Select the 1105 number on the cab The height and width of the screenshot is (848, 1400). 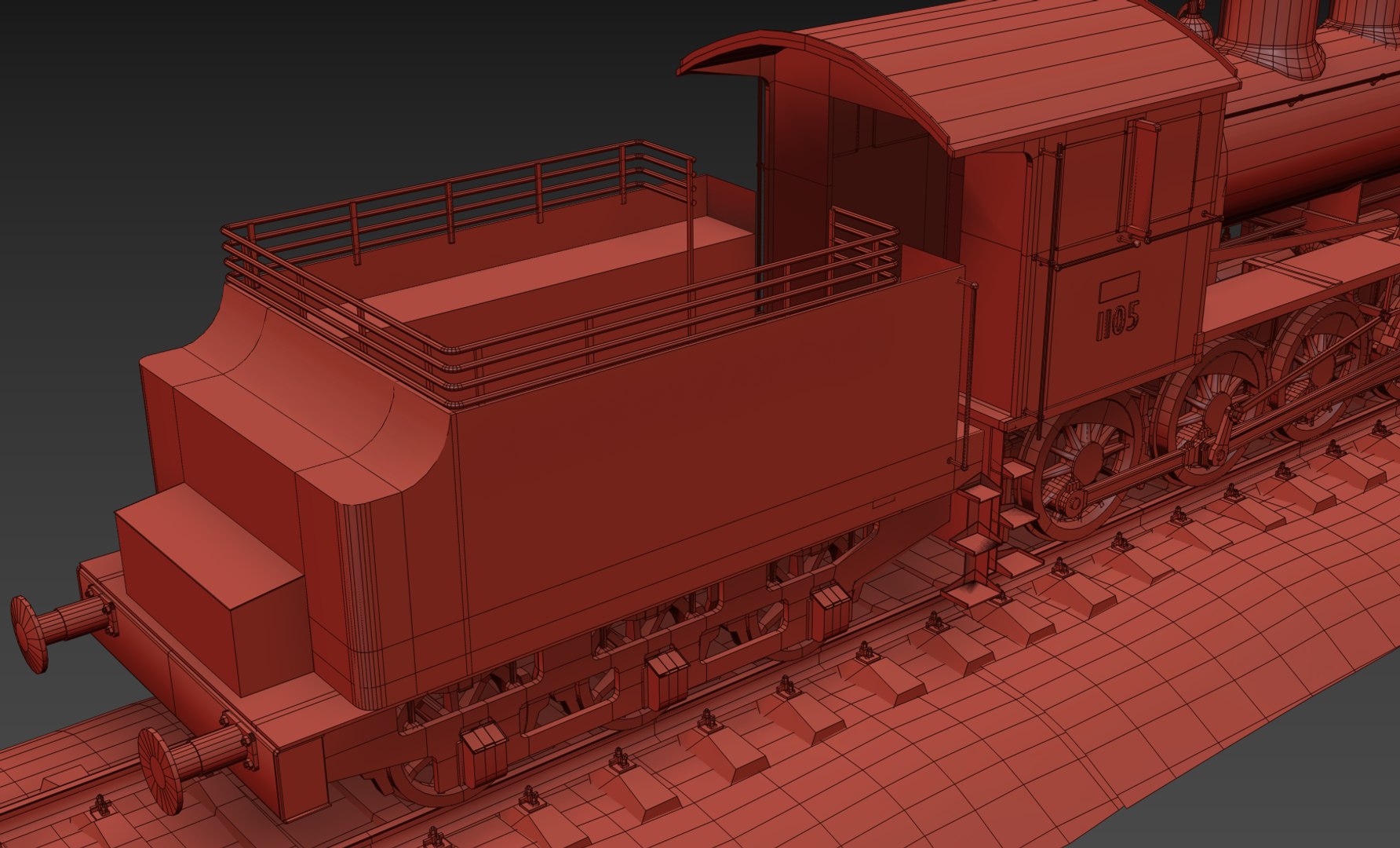[x=1117, y=321]
